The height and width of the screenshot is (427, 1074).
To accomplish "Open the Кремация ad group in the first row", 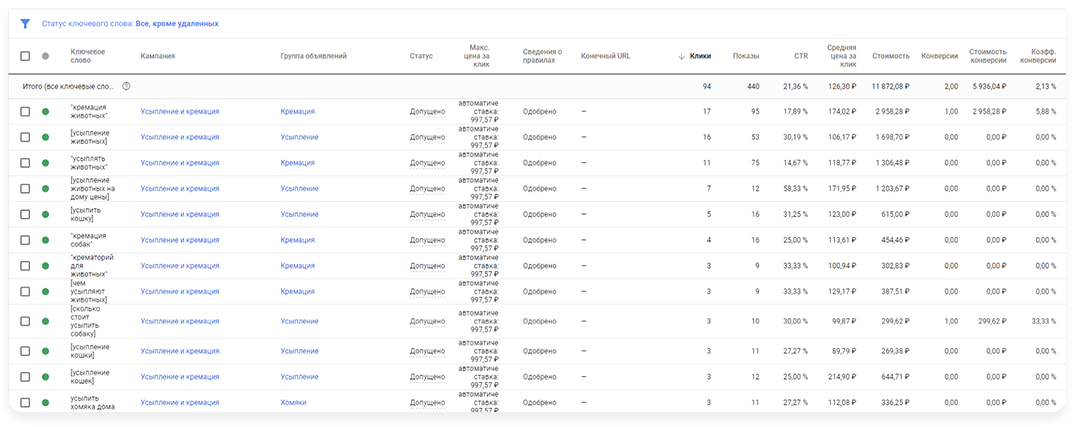I will click(x=297, y=111).
